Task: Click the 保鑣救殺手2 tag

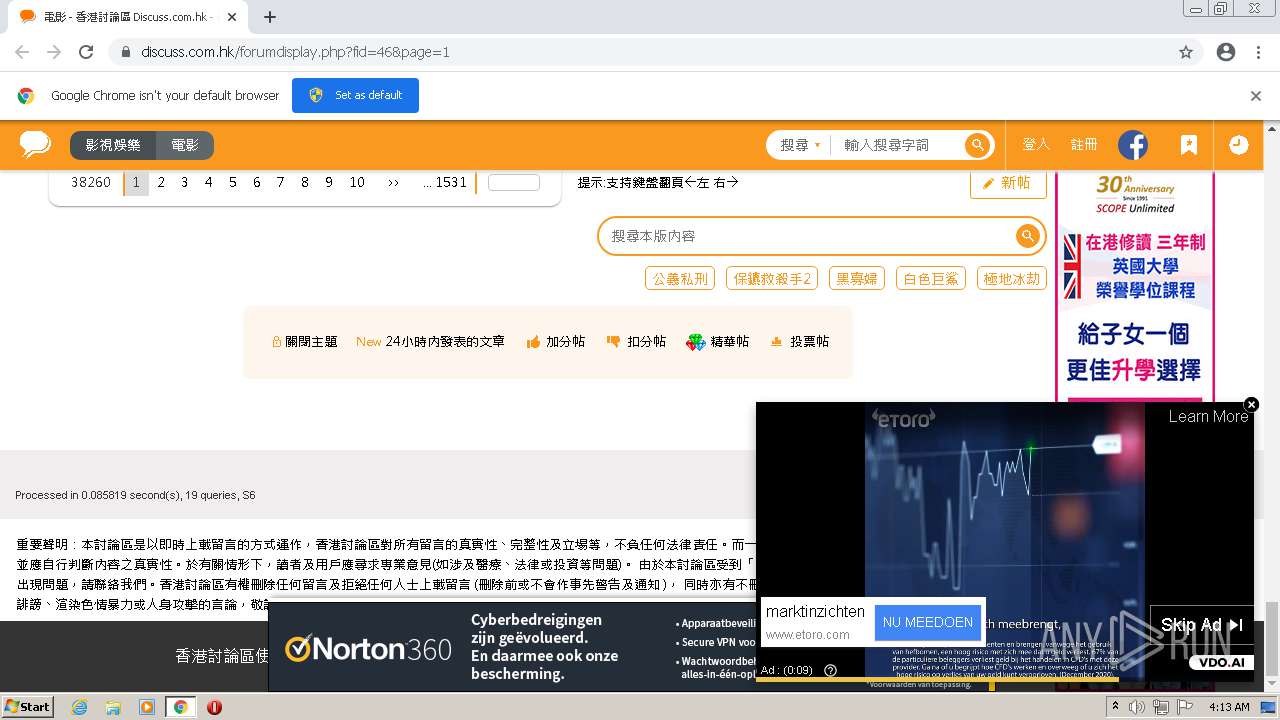Action: (772, 279)
